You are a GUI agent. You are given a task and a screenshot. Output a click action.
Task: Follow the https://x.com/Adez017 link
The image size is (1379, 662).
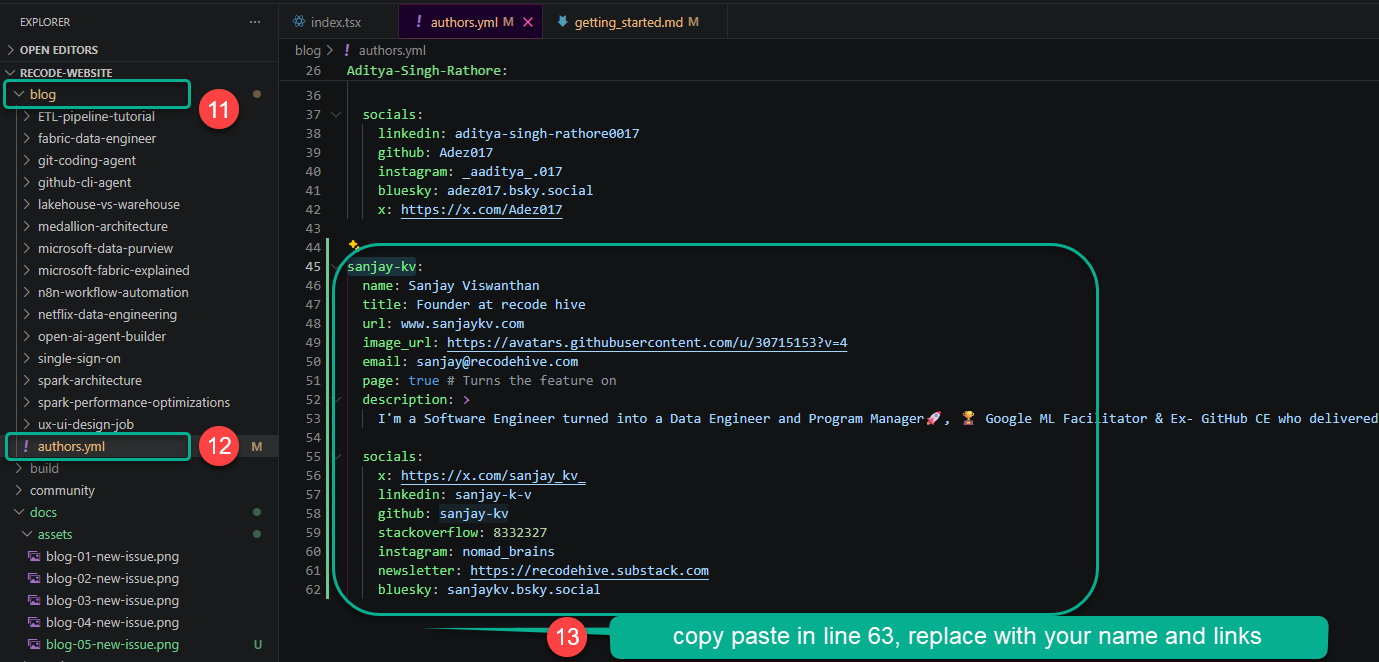[482, 210]
